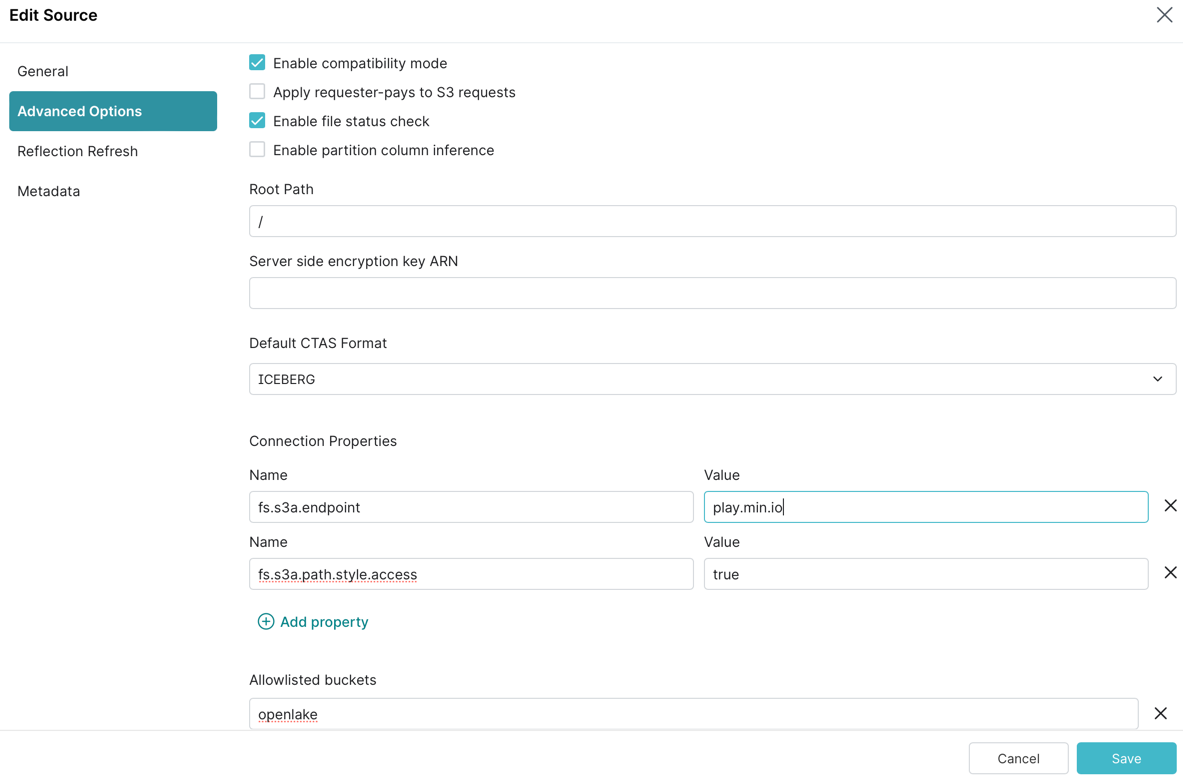Save the source settings
This screenshot has width=1183, height=782.
[1126, 758]
